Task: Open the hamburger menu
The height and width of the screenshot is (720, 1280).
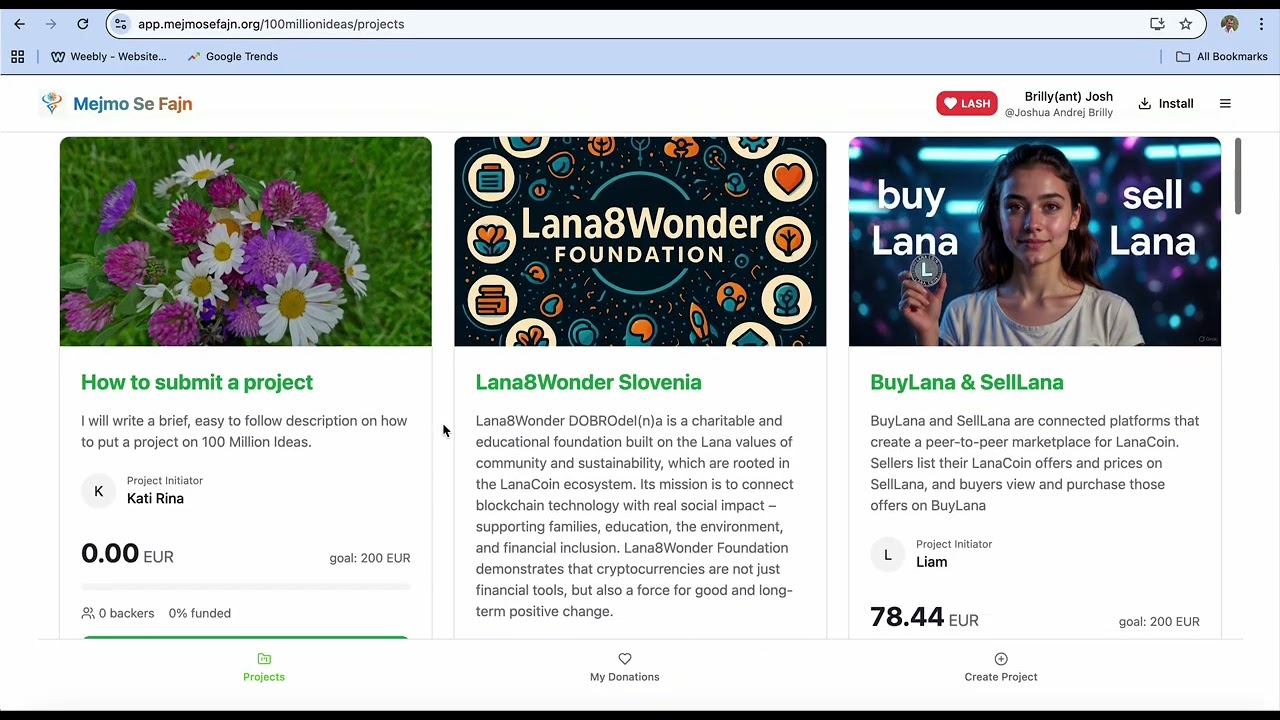Action: pos(1225,103)
